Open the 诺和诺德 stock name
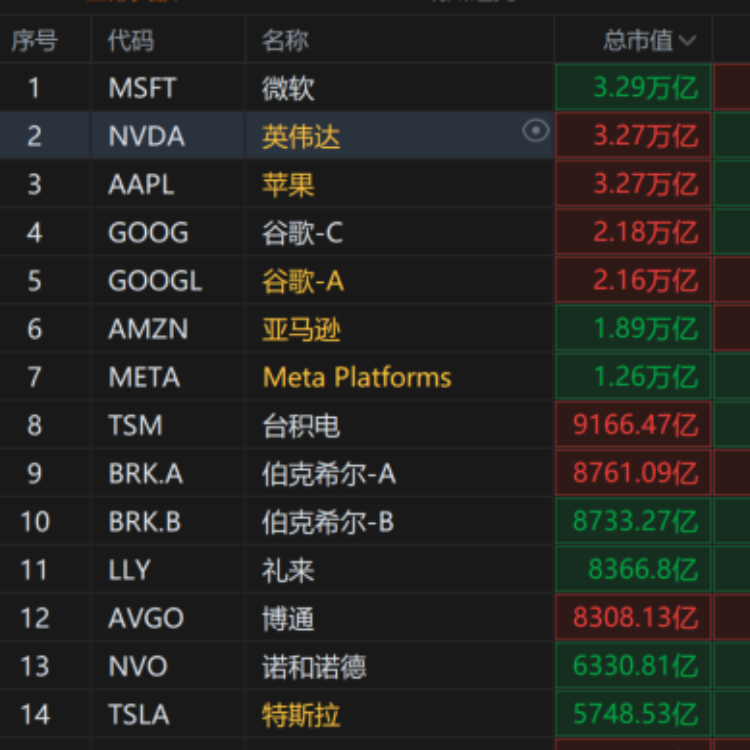Screen dimensions: 750x750 pos(314,666)
